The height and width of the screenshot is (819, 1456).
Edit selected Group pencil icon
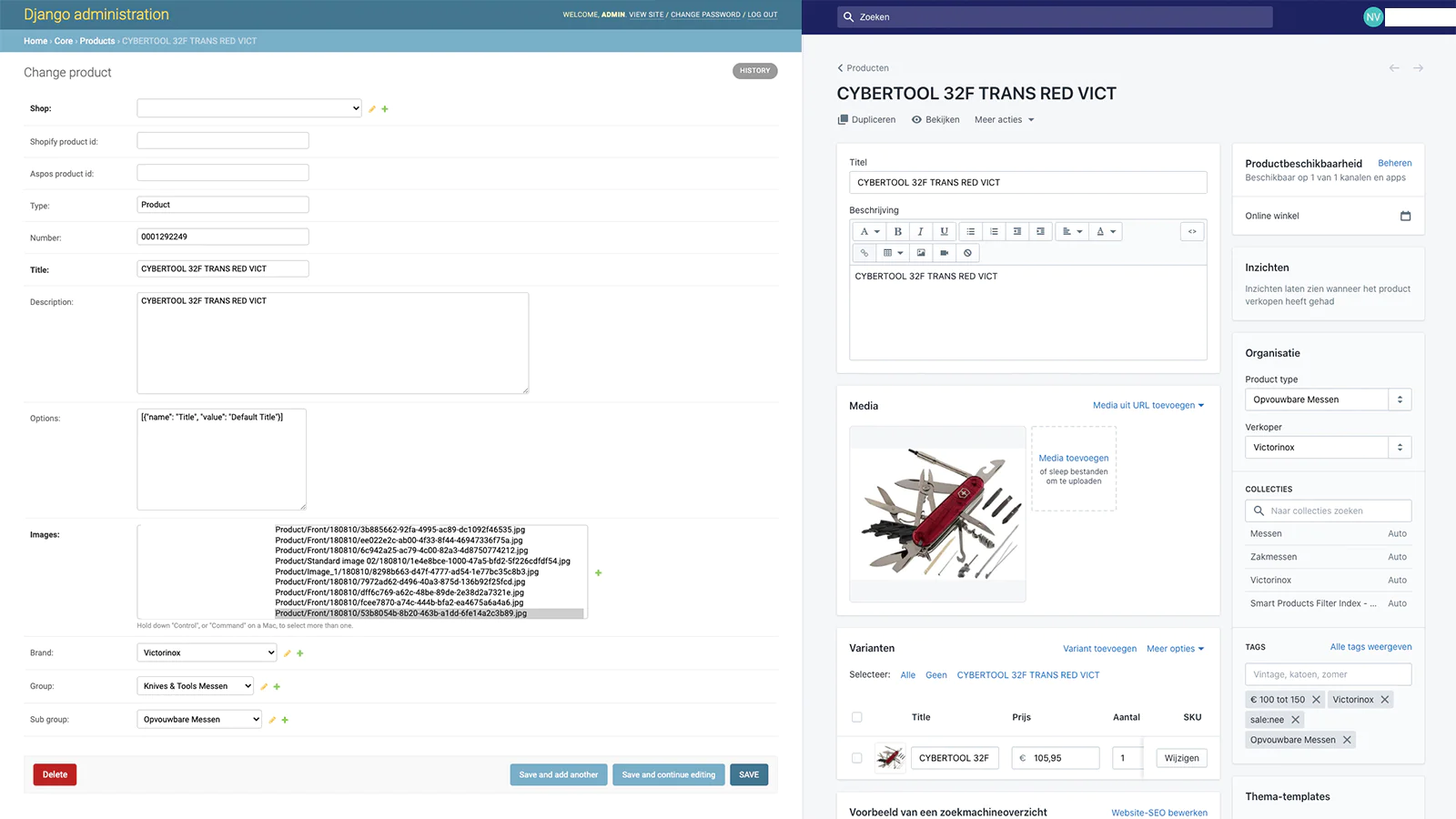(x=264, y=687)
